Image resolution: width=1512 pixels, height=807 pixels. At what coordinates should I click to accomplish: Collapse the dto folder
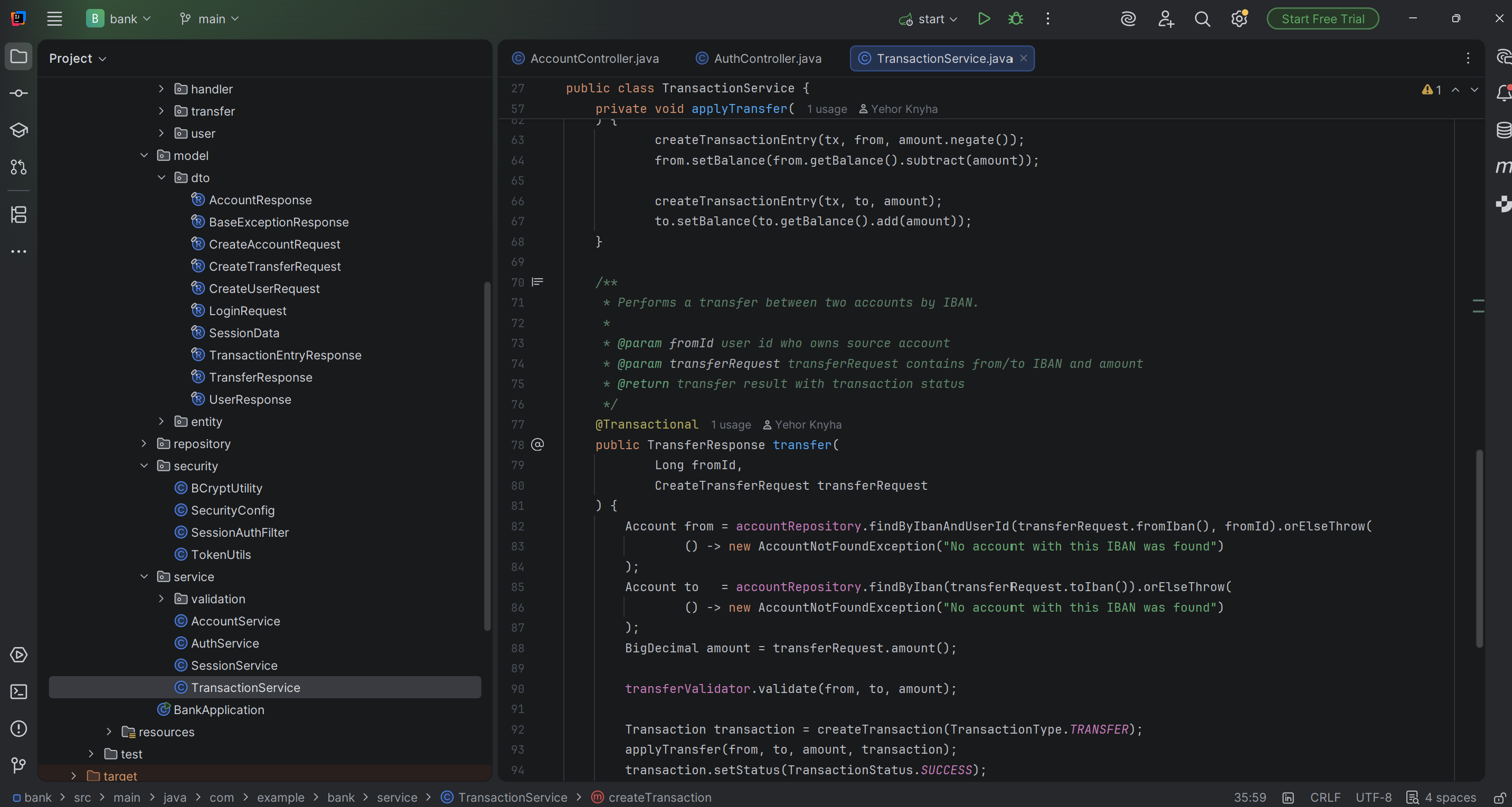pyautogui.click(x=162, y=177)
